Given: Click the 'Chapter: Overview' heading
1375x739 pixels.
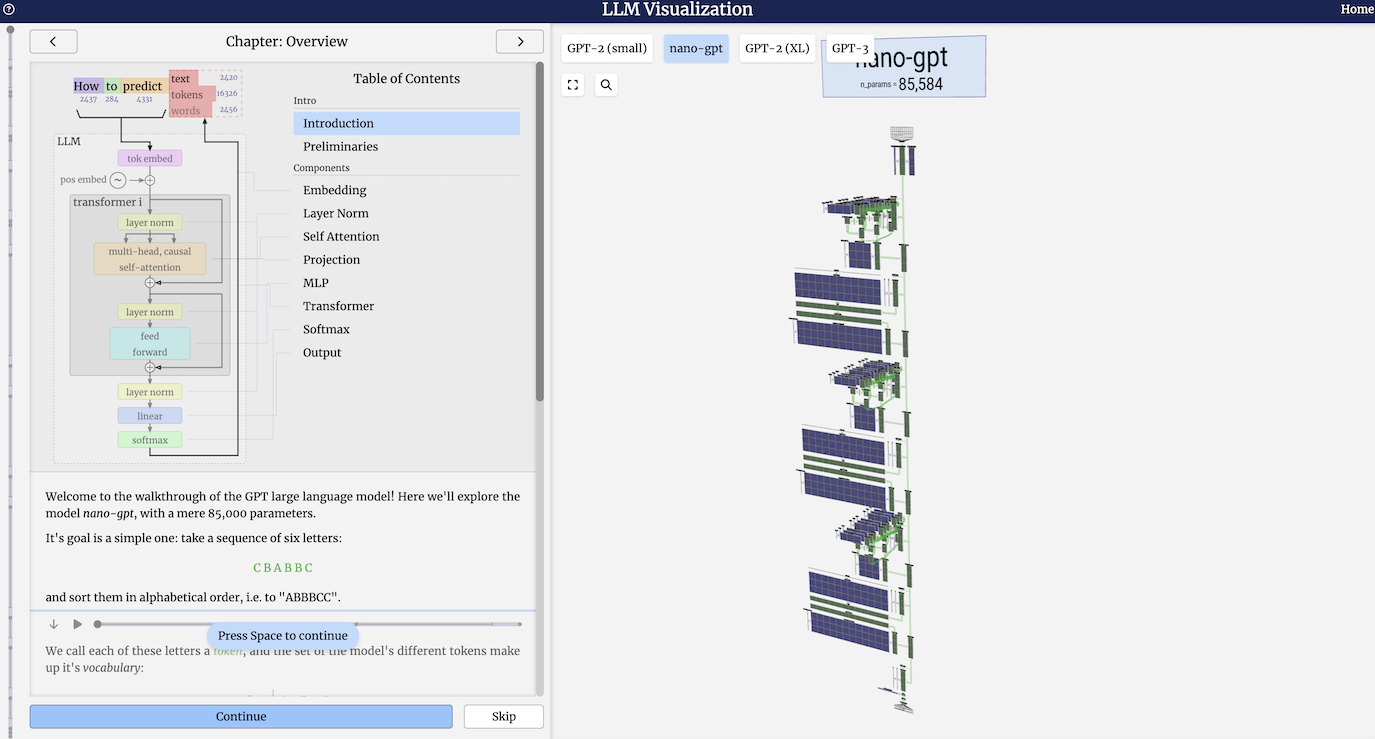Looking at the screenshot, I should coord(287,41).
